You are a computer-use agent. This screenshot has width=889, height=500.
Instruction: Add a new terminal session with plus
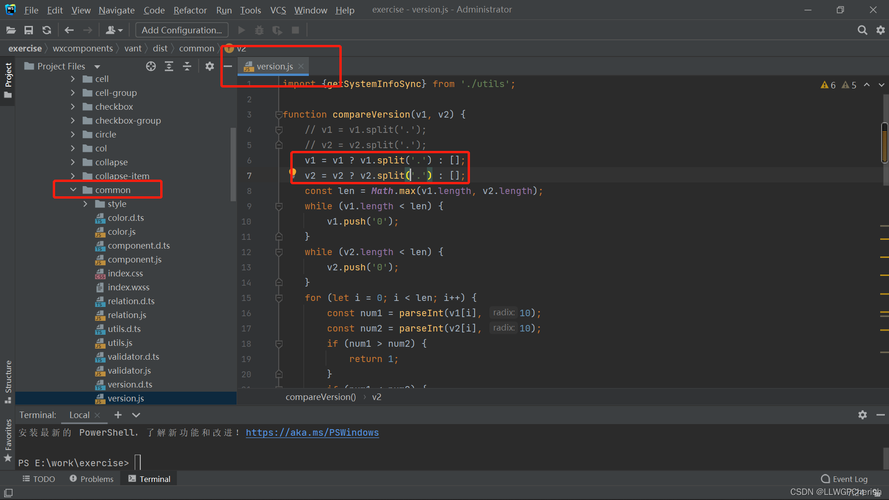pos(118,415)
